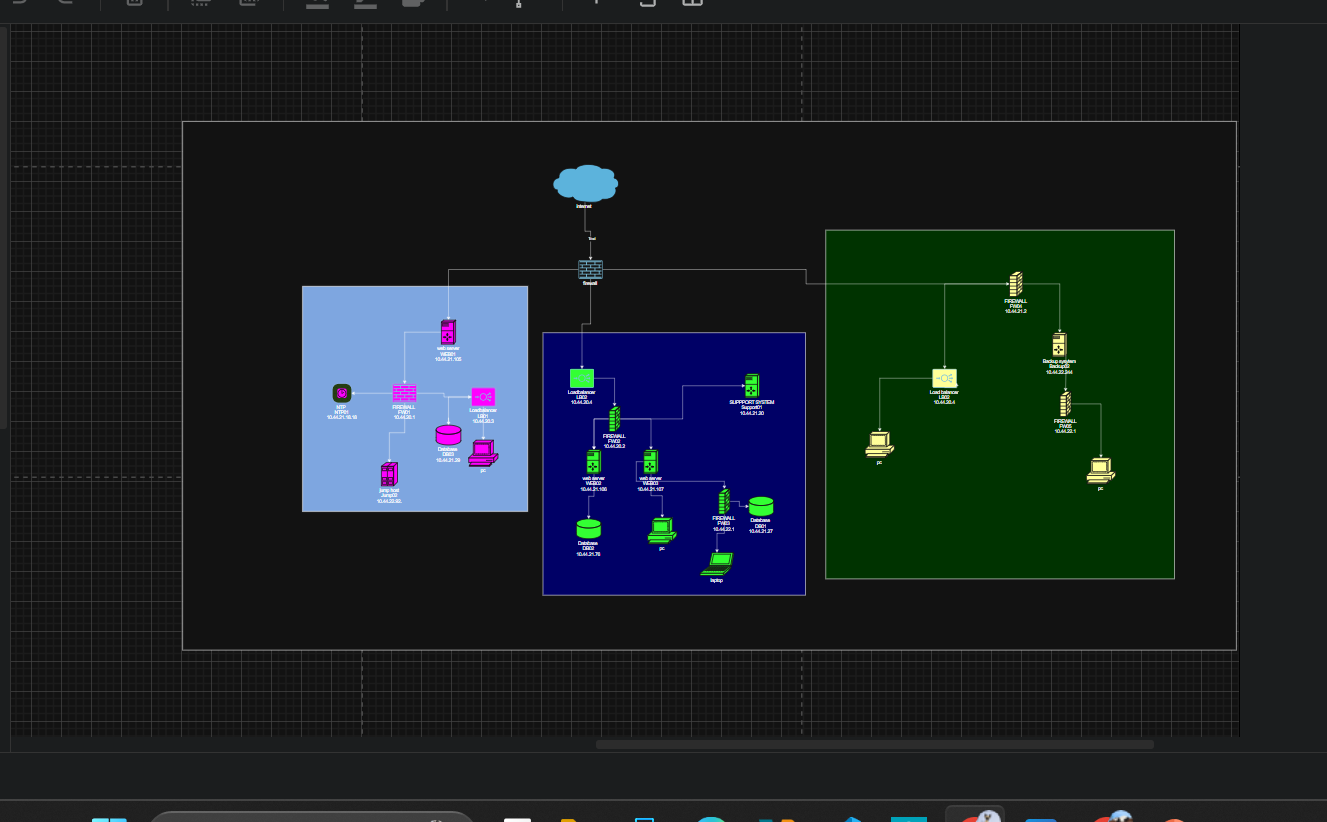Select the magenta WEB01 web server
Screen dimensions: 1327x822
[448, 331]
